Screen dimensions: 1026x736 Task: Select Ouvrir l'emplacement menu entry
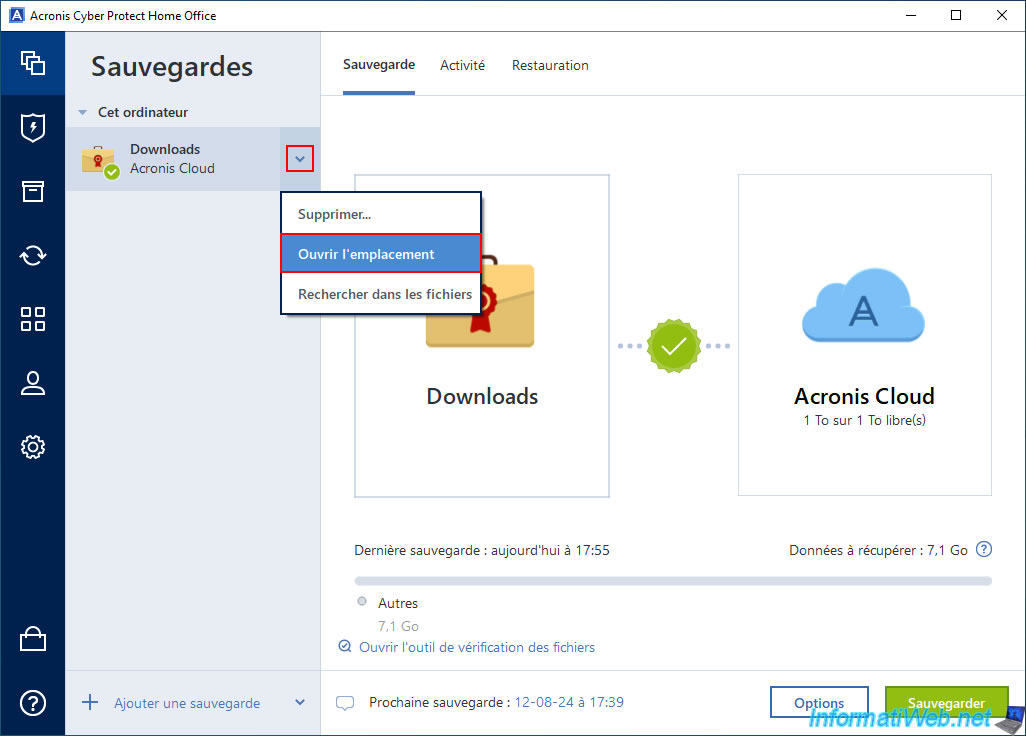click(381, 254)
